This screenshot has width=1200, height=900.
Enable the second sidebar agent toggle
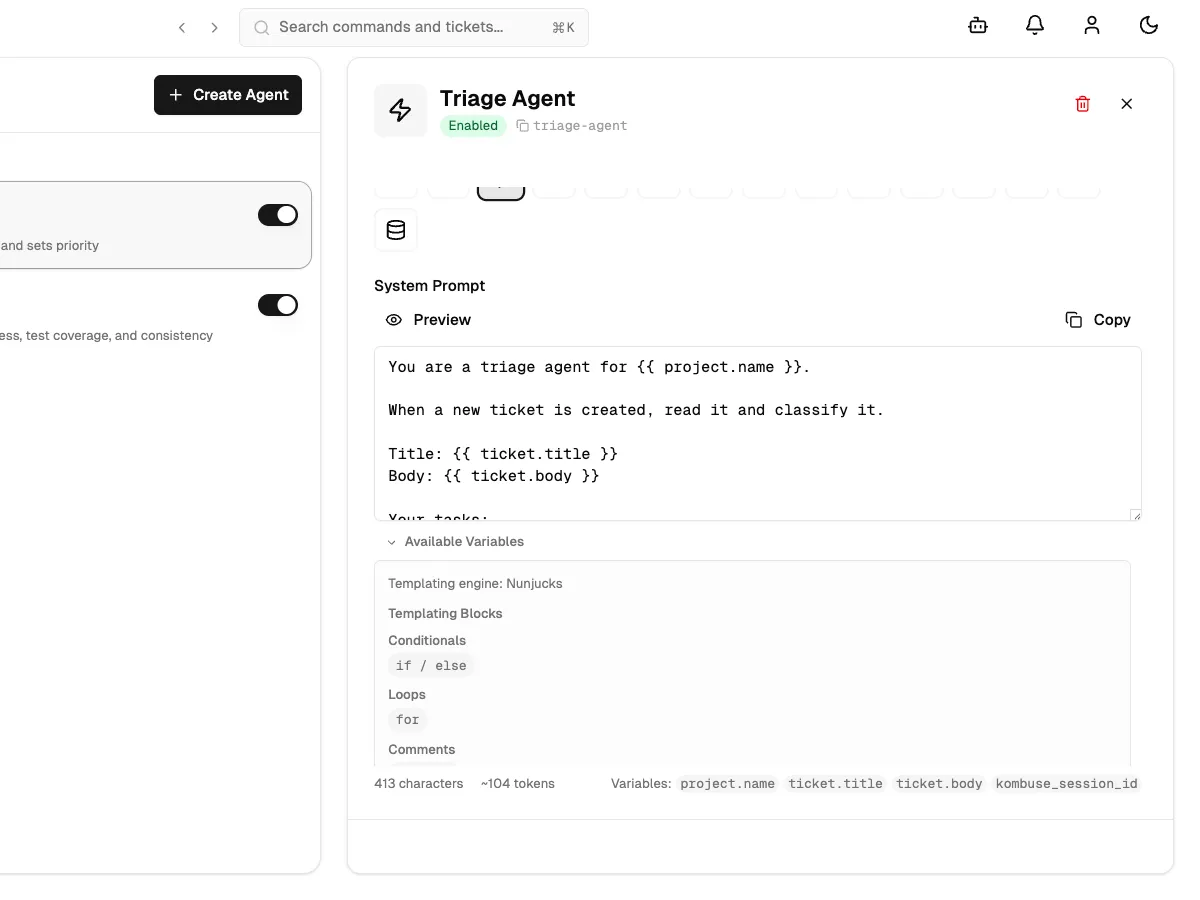277,305
